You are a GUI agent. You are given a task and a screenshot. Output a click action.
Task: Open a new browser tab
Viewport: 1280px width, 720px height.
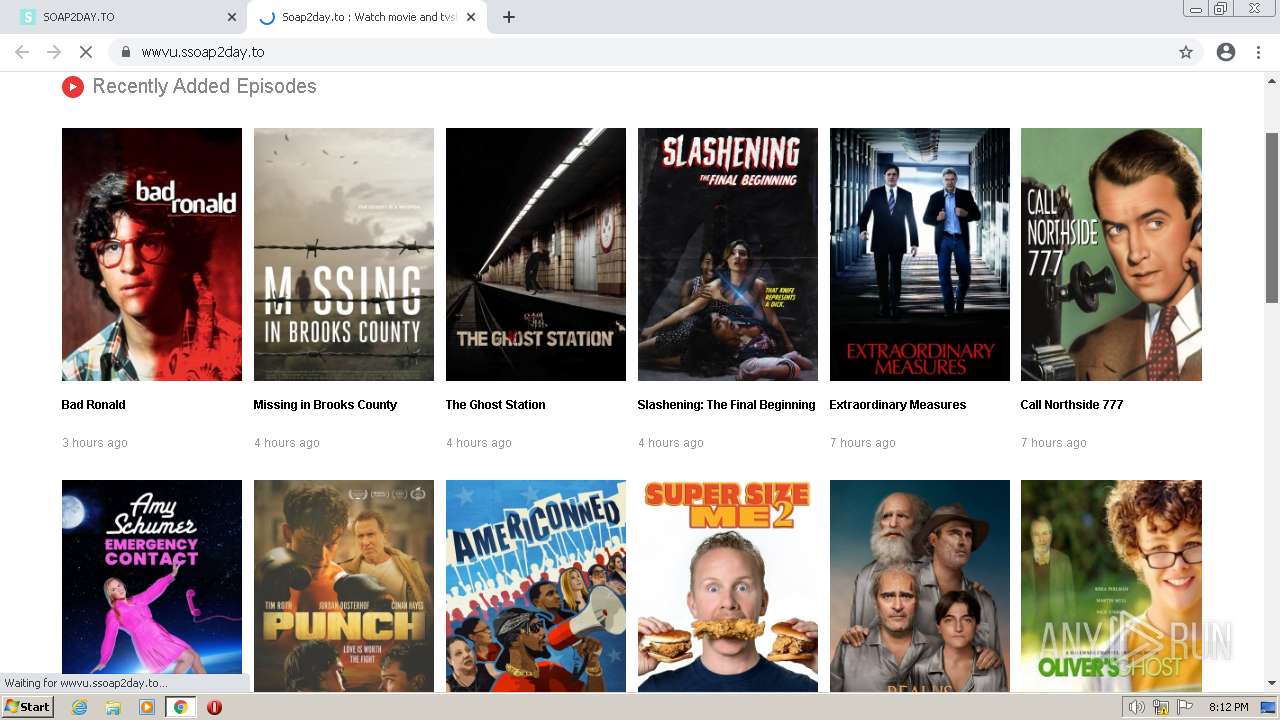pyautogui.click(x=509, y=17)
